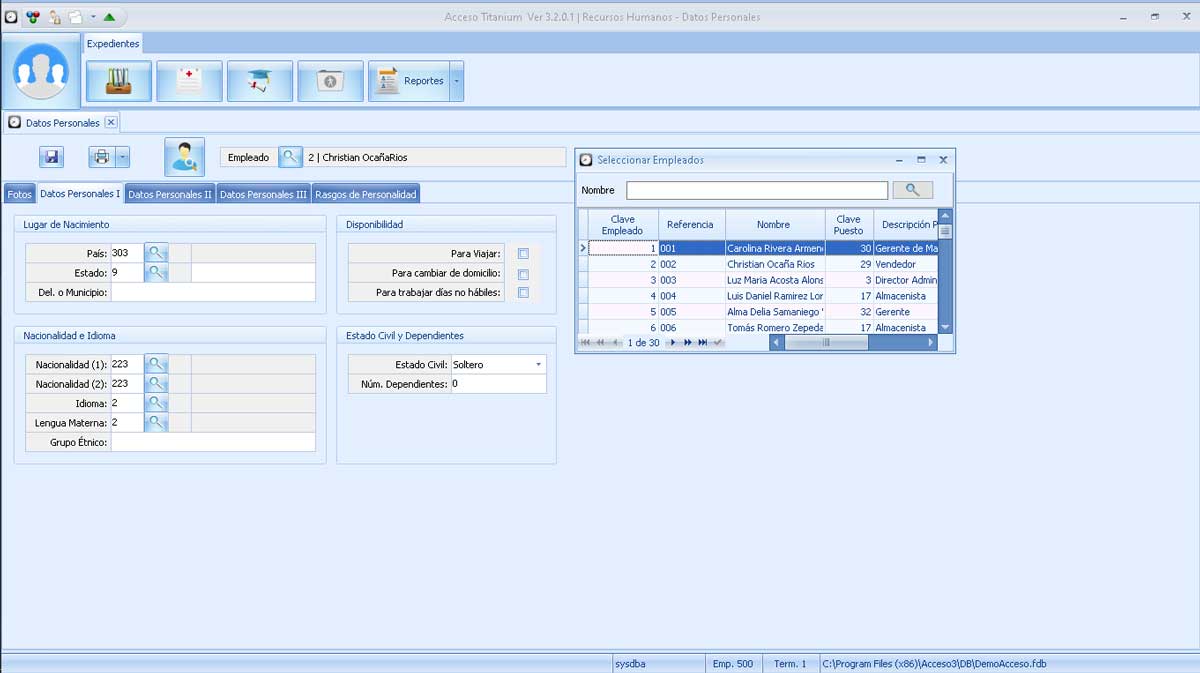Click the printer icon

point(101,157)
